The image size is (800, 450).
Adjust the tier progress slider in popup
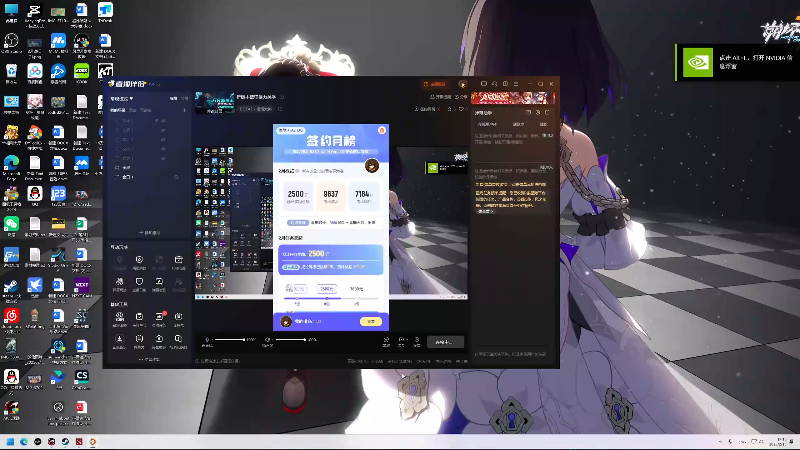point(331,298)
